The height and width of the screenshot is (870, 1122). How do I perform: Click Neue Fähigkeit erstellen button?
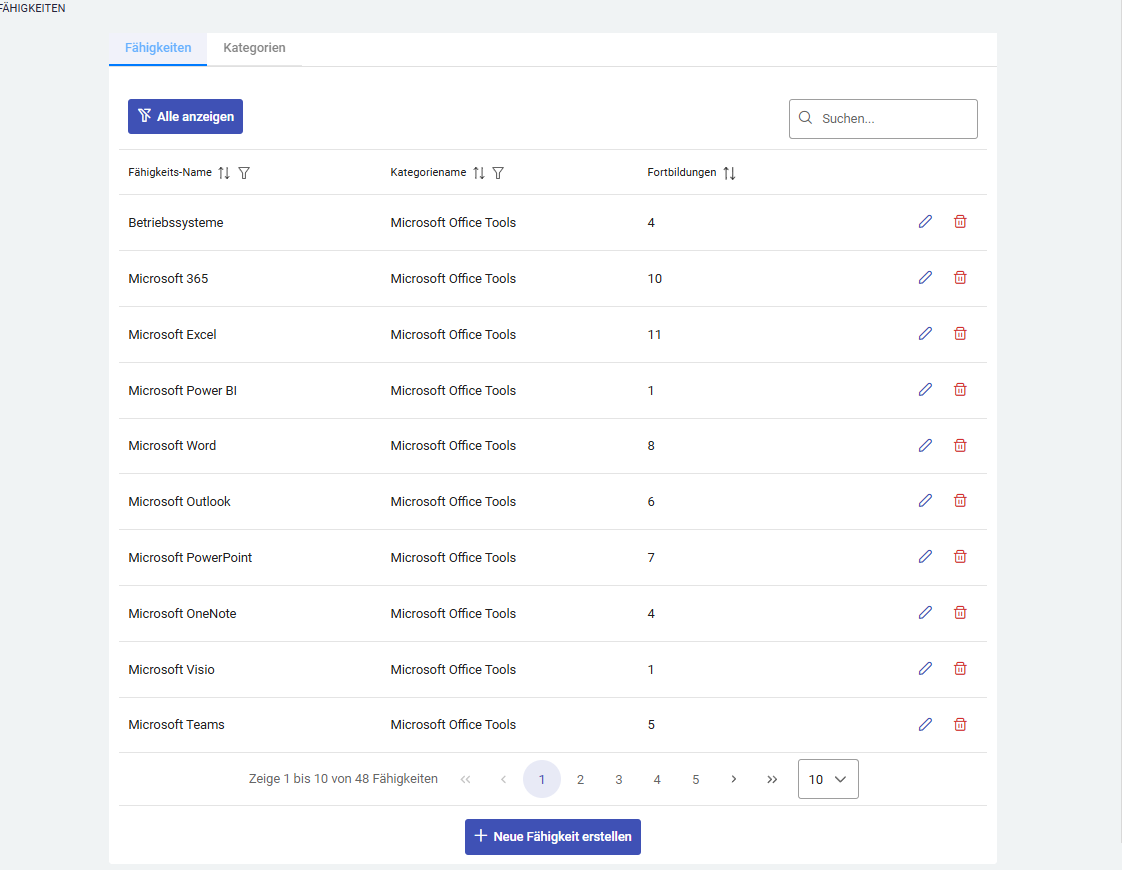pyautogui.click(x=552, y=836)
